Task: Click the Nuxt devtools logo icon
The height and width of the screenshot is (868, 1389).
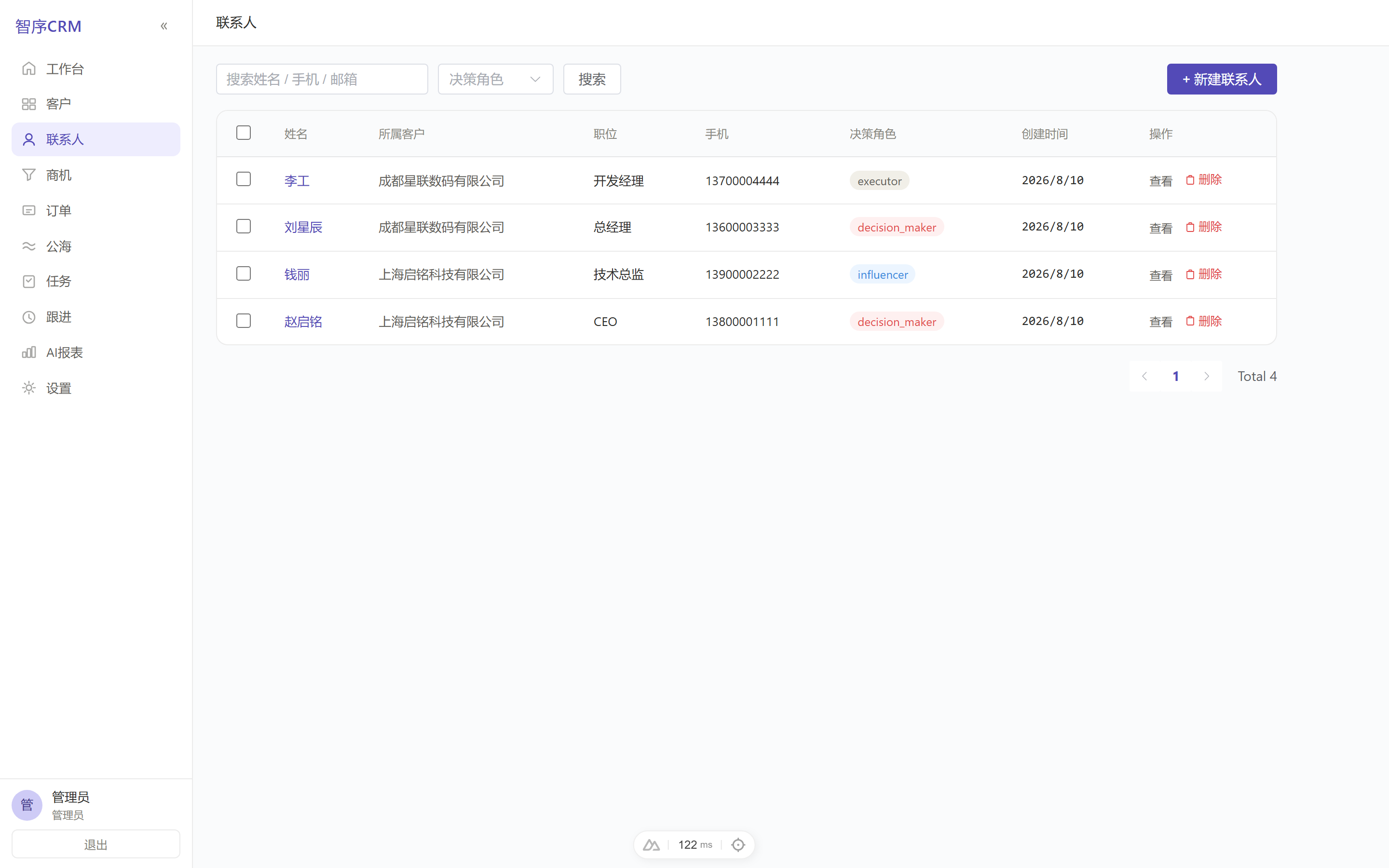Action: pyautogui.click(x=651, y=844)
